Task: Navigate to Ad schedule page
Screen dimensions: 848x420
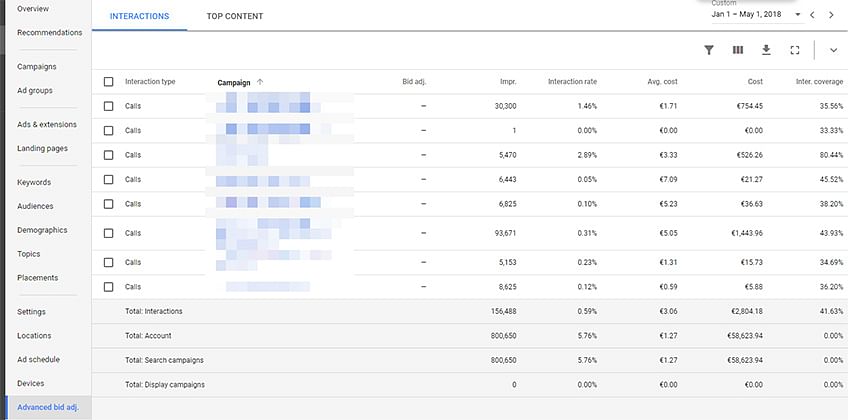Action: coord(38,359)
